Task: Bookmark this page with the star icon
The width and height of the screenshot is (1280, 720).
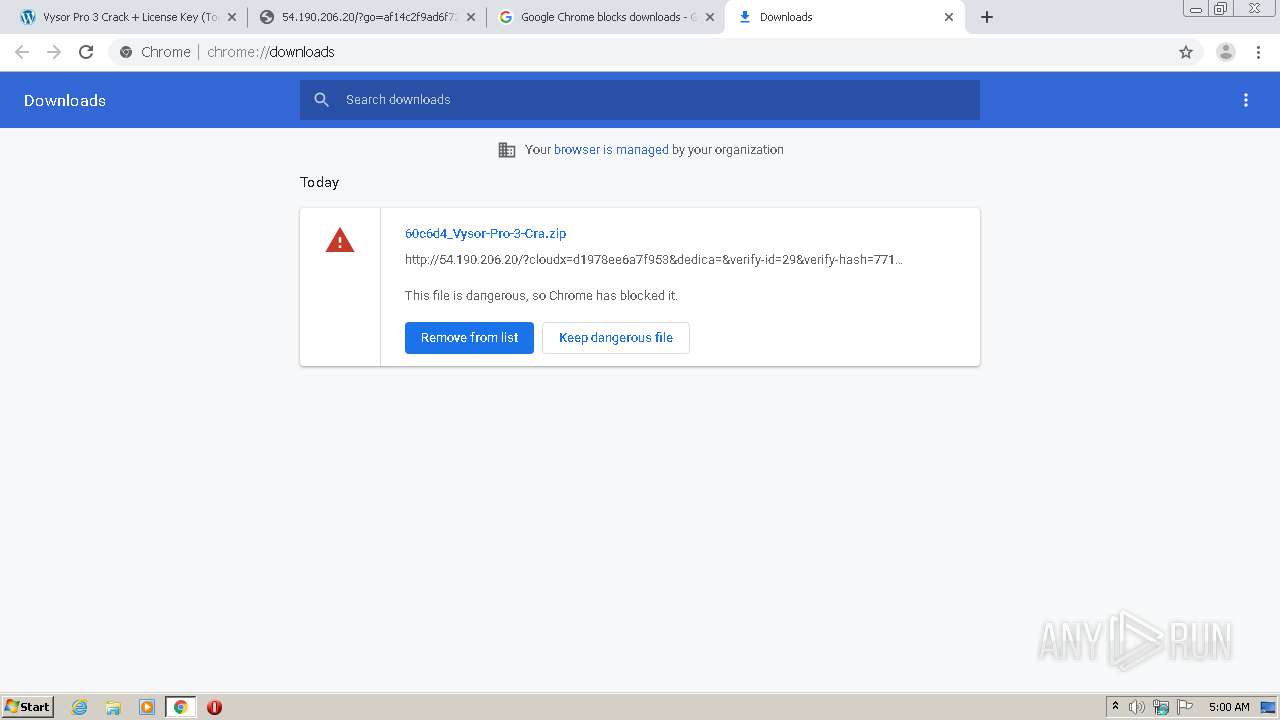Action: [x=1186, y=52]
